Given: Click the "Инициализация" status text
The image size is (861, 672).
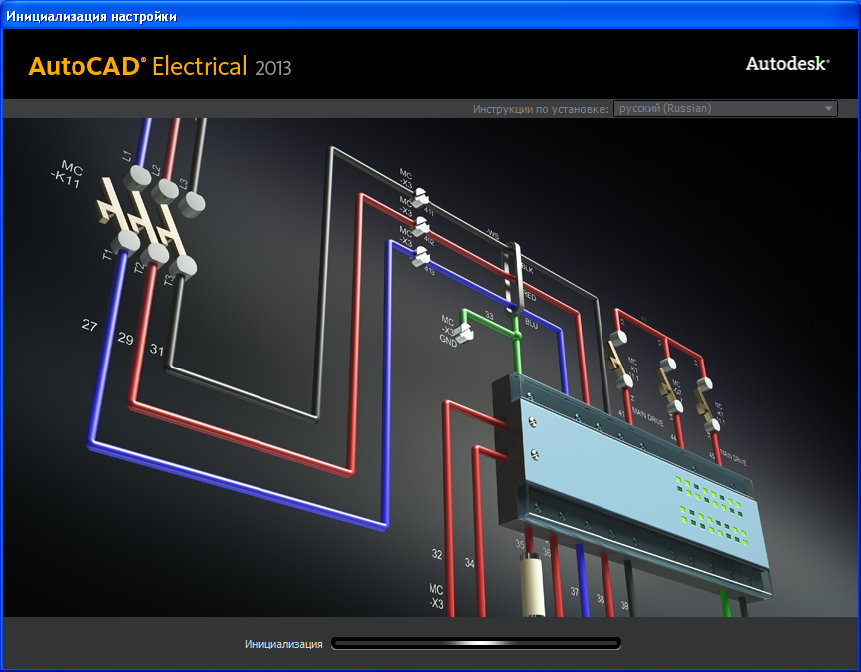Looking at the screenshot, I should (284, 643).
